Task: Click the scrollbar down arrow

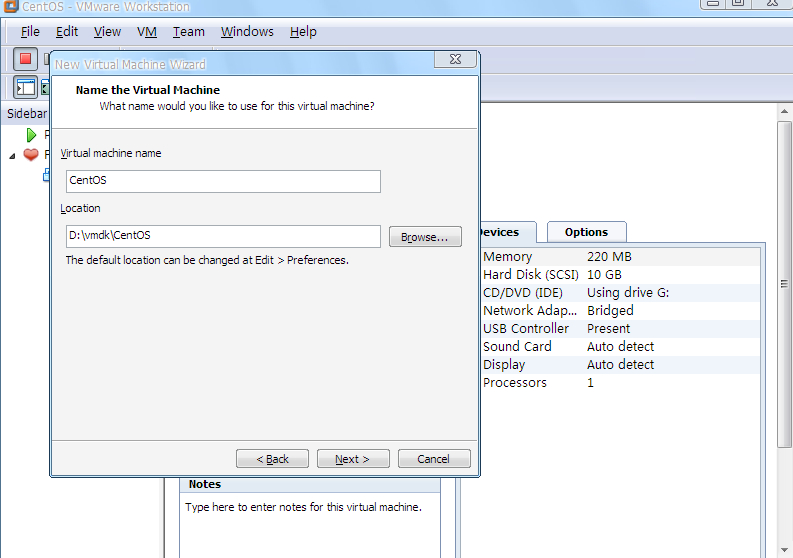Action: click(784, 550)
